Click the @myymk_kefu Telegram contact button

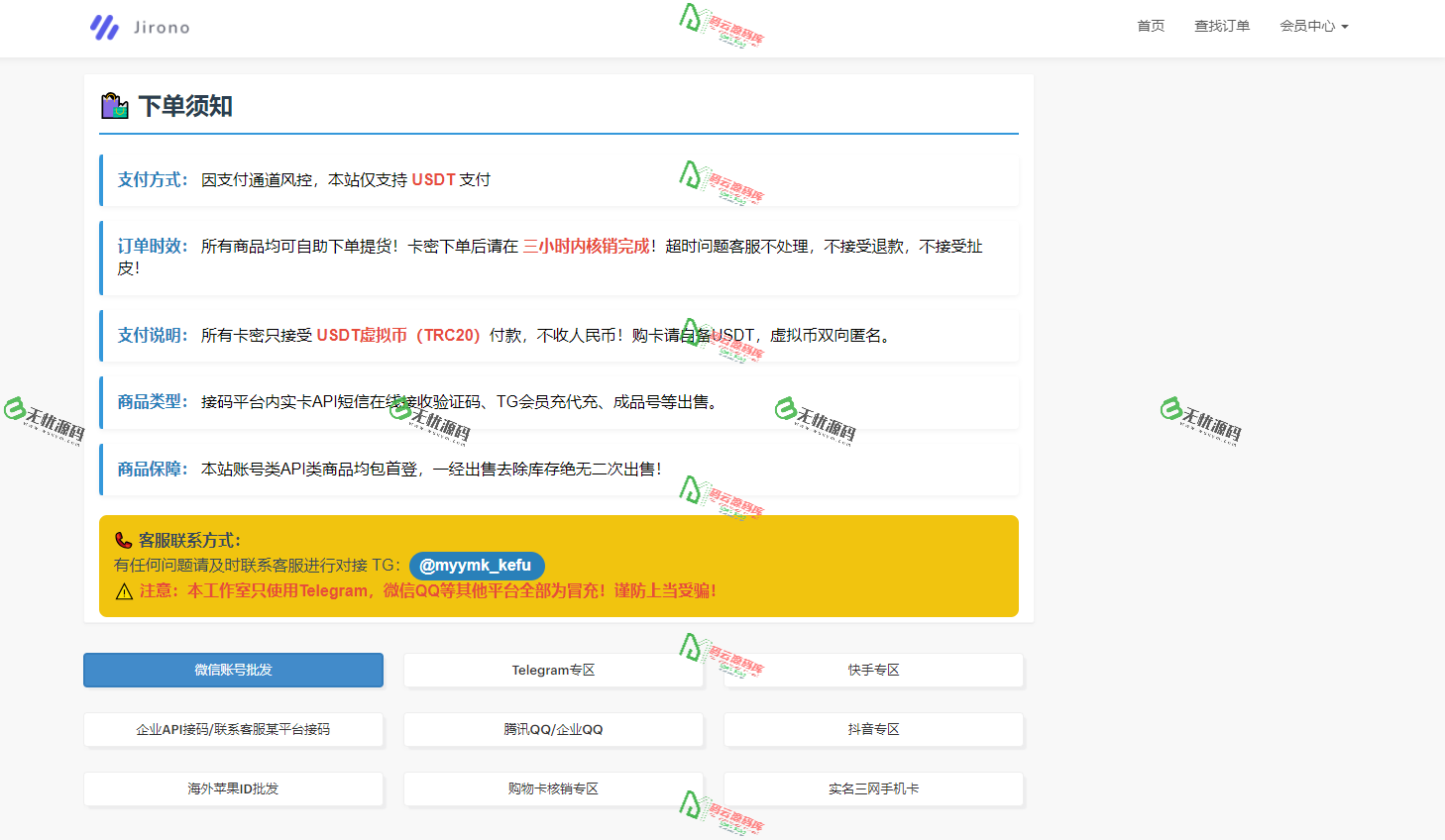coord(477,566)
